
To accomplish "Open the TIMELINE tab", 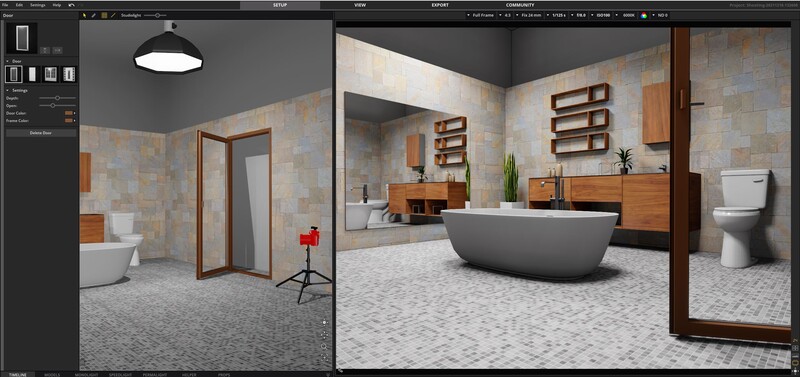I will pos(18,374).
